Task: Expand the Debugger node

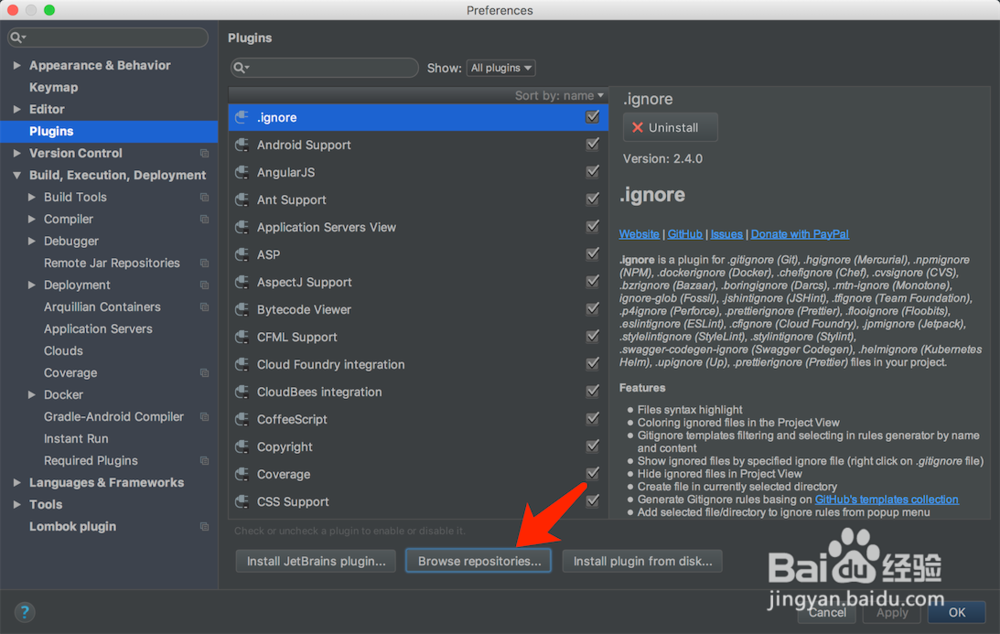Action: click(x=31, y=241)
